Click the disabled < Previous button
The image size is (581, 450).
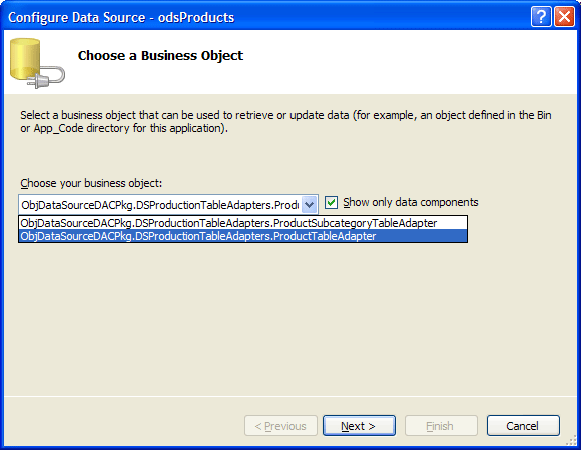[280, 426]
